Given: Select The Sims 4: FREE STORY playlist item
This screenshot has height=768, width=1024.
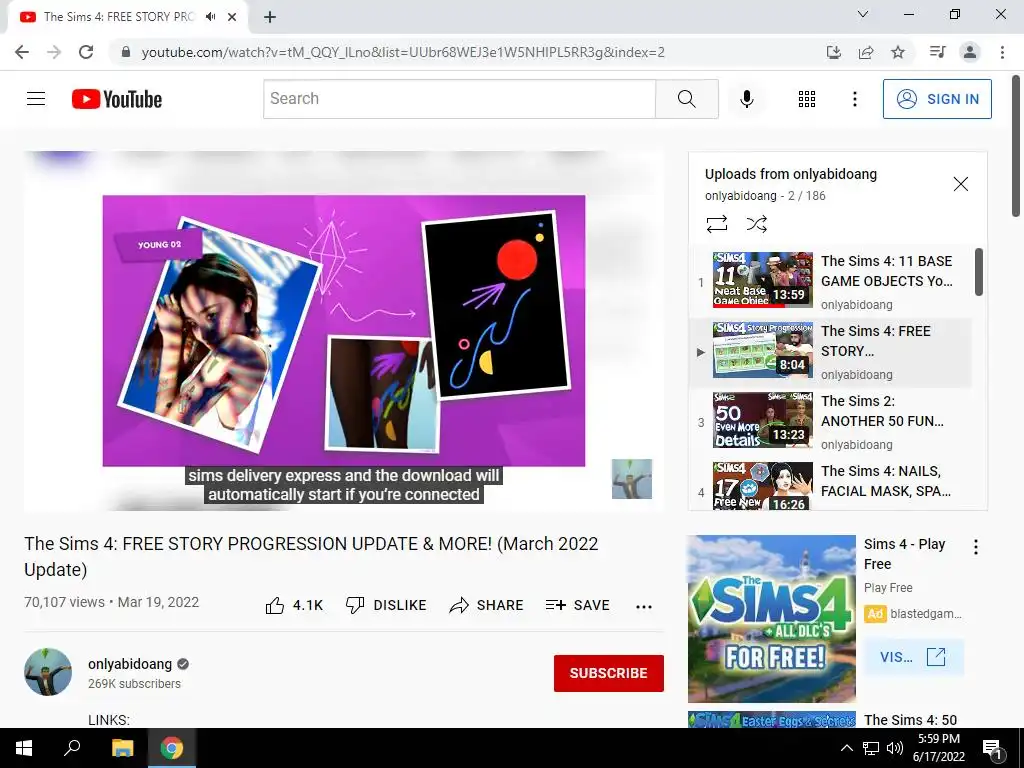Looking at the screenshot, I should pos(830,351).
